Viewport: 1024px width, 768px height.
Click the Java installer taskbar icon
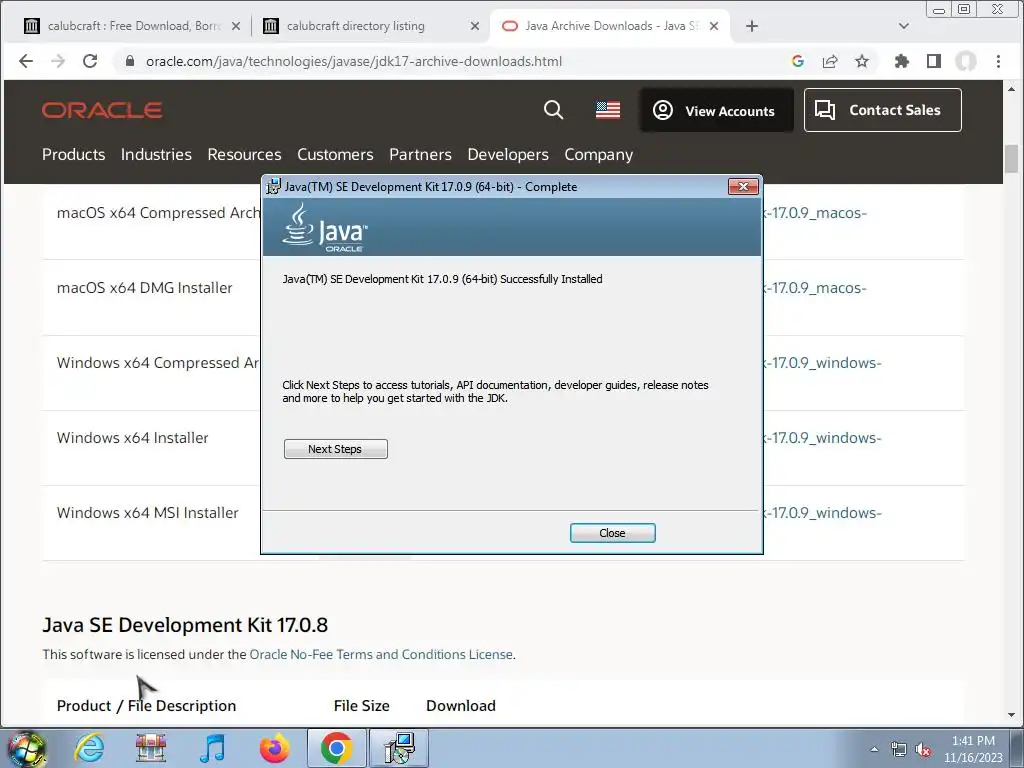click(x=399, y=748)
